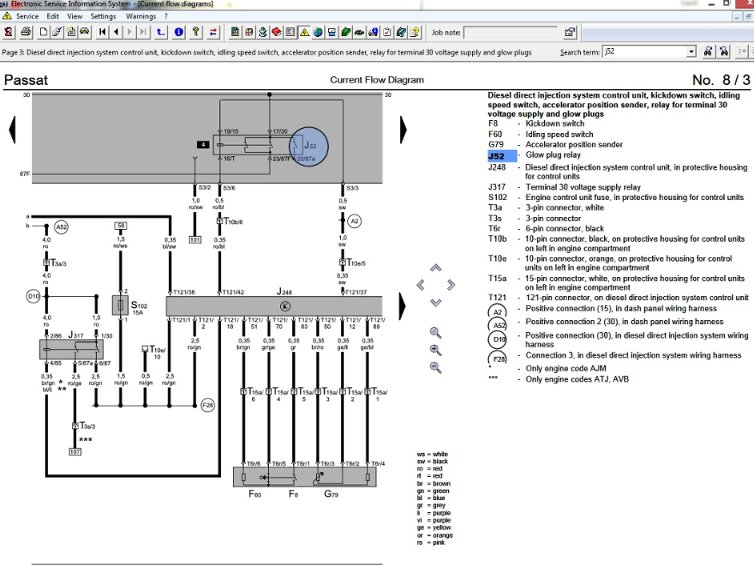Image resolution: width=754 pixels, height=566 pixels.
Task: Click the button beside Job note field
Action: tap(570, 32)
